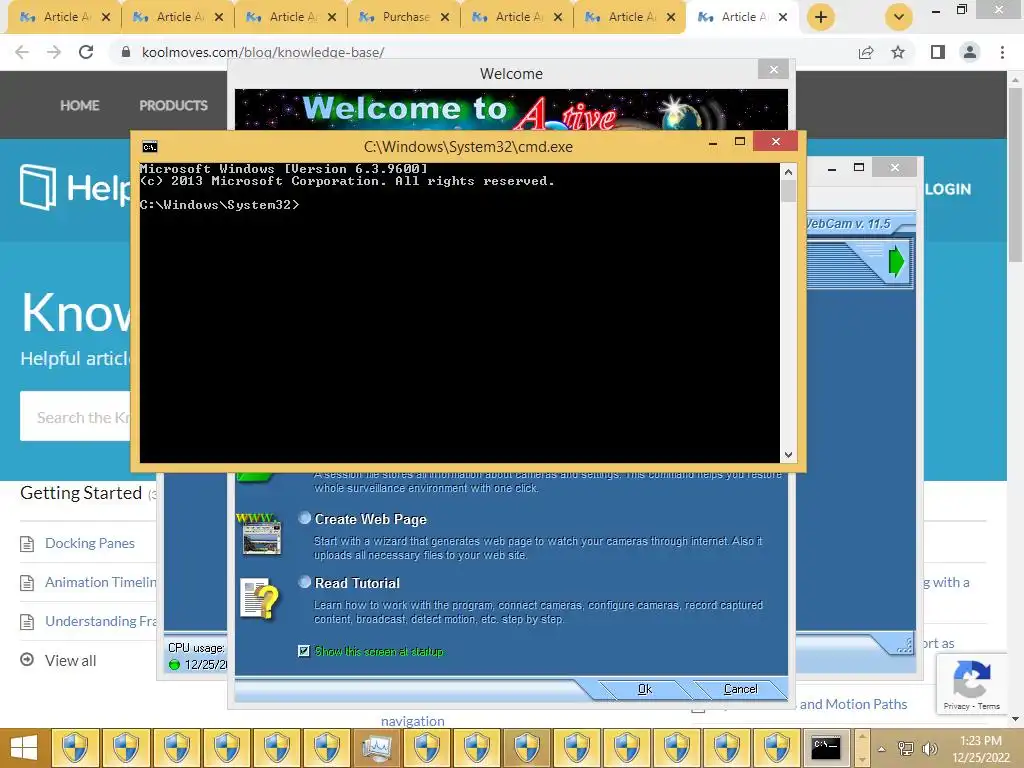Cancel the Welcome dialog

pos(741,689)
